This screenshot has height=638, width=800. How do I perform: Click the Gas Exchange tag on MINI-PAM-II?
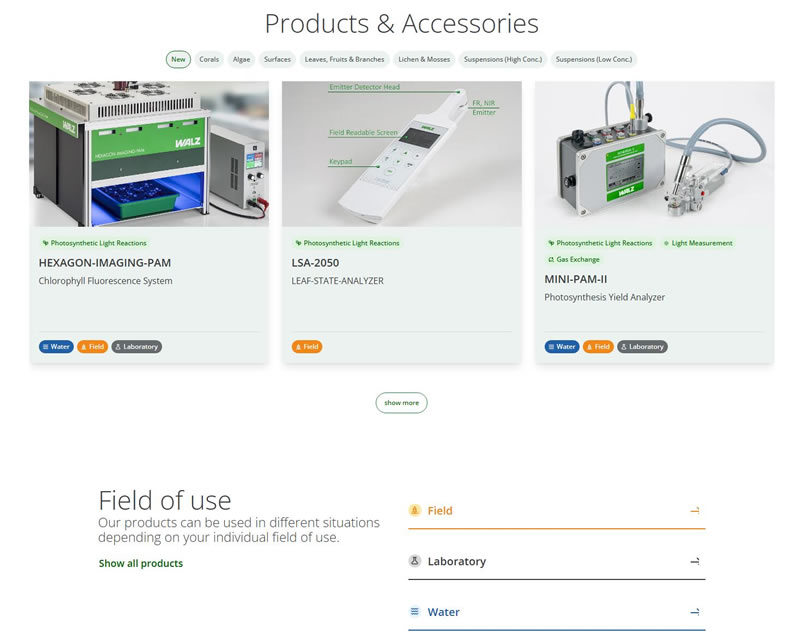(x=573, y=259)
